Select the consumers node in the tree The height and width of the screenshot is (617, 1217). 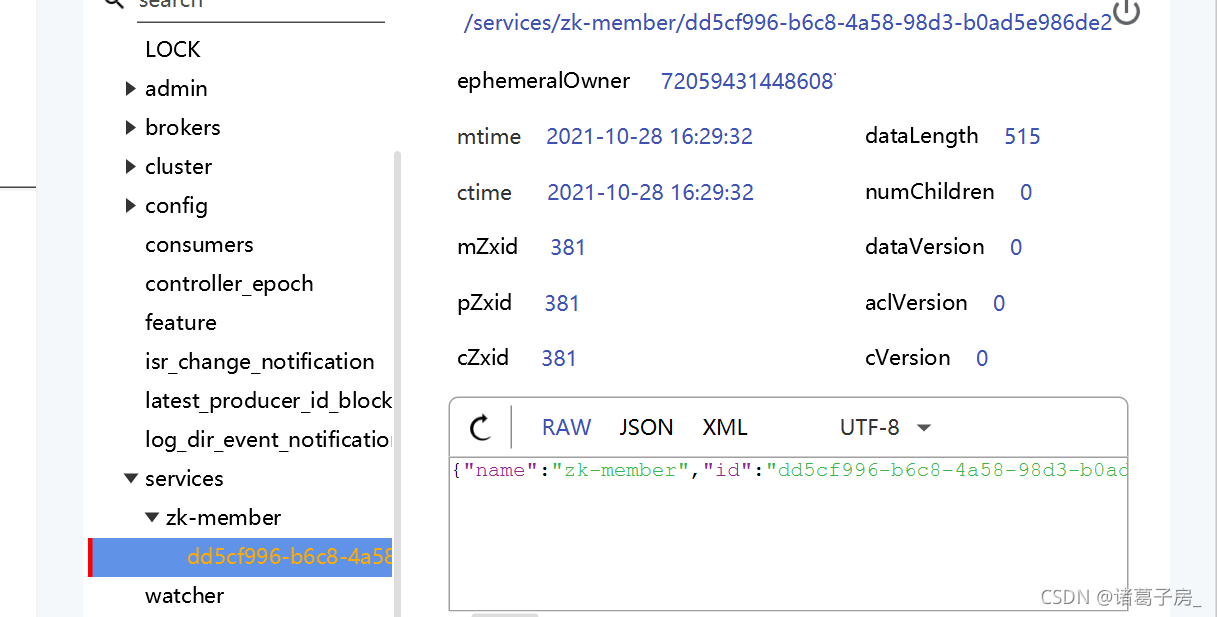199,244
